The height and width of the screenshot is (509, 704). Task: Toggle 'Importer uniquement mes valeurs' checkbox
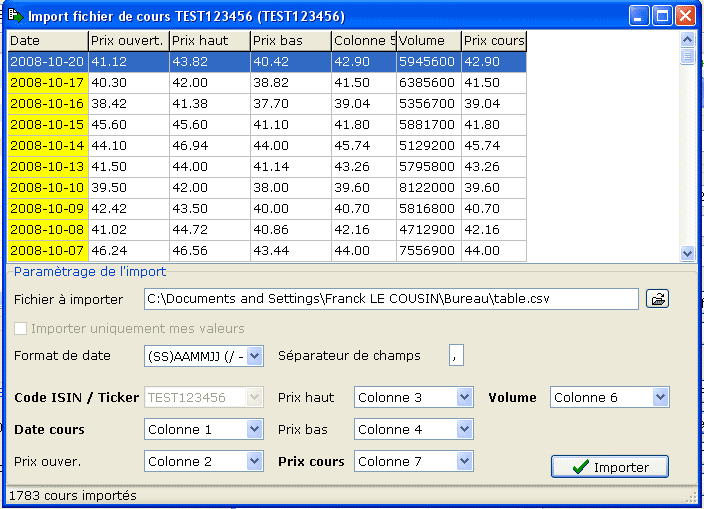click(x=20, y=329)
